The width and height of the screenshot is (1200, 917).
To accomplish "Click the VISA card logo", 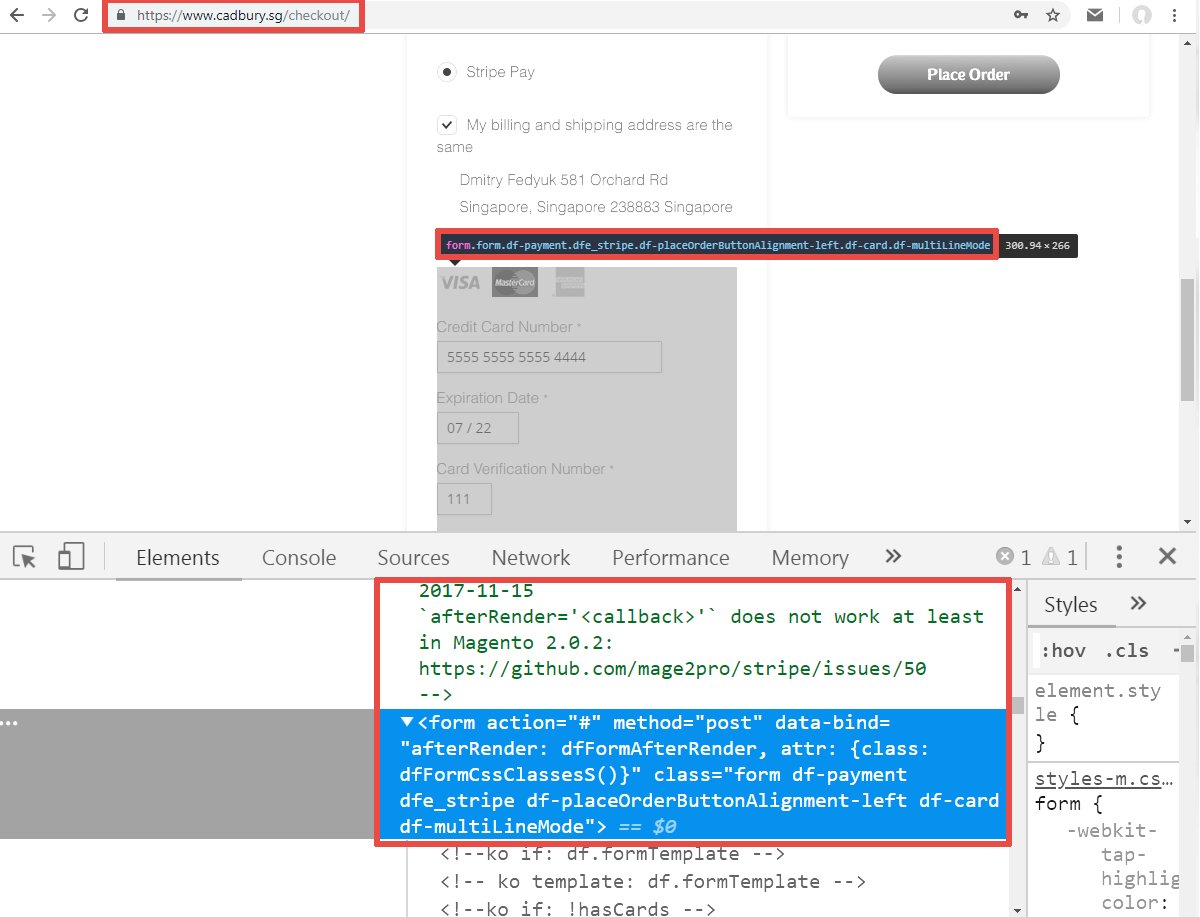I will [460, 283].
